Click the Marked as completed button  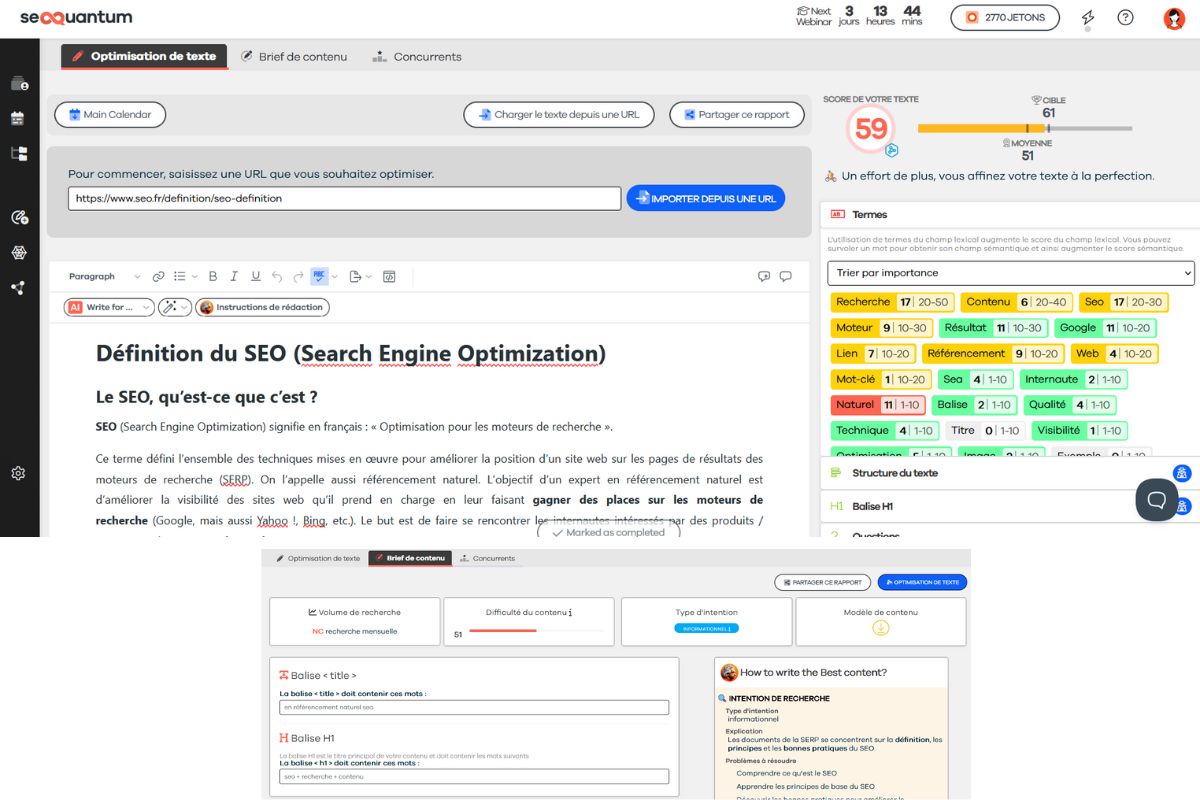(608, 532)
